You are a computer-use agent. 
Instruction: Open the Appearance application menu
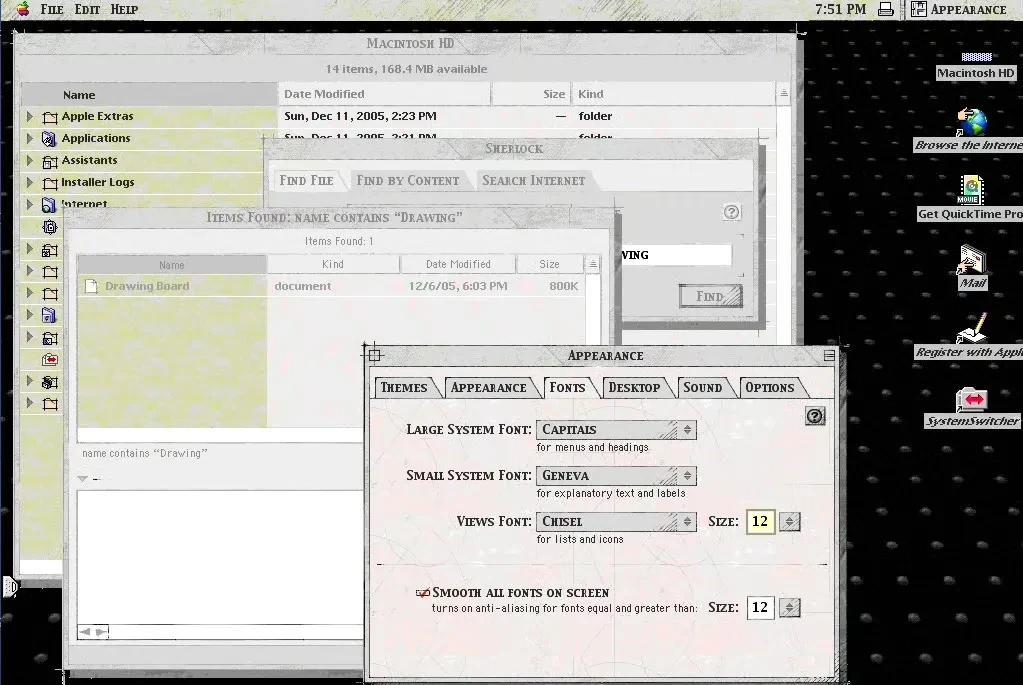(x=958, y=9)
